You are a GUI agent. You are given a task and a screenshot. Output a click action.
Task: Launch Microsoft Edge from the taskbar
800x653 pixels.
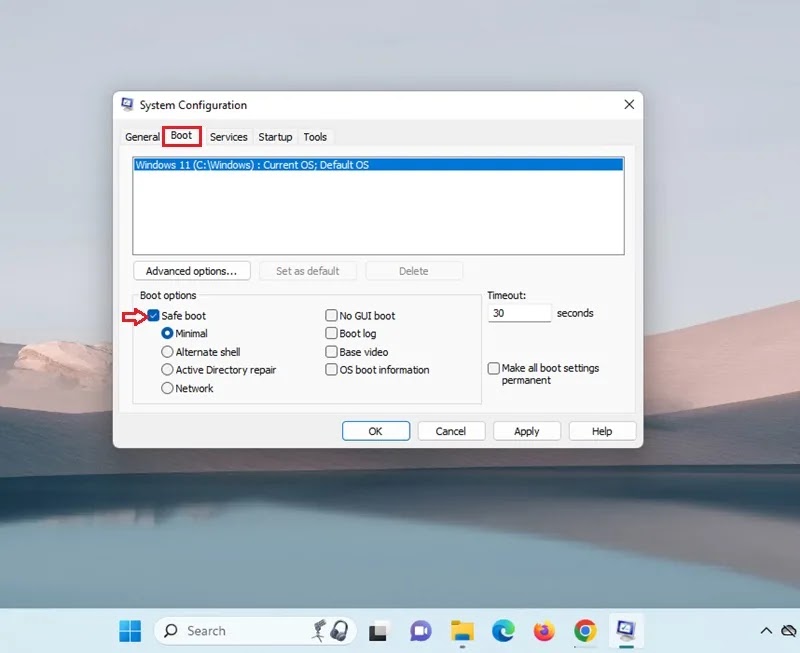(x=503, y=632)
